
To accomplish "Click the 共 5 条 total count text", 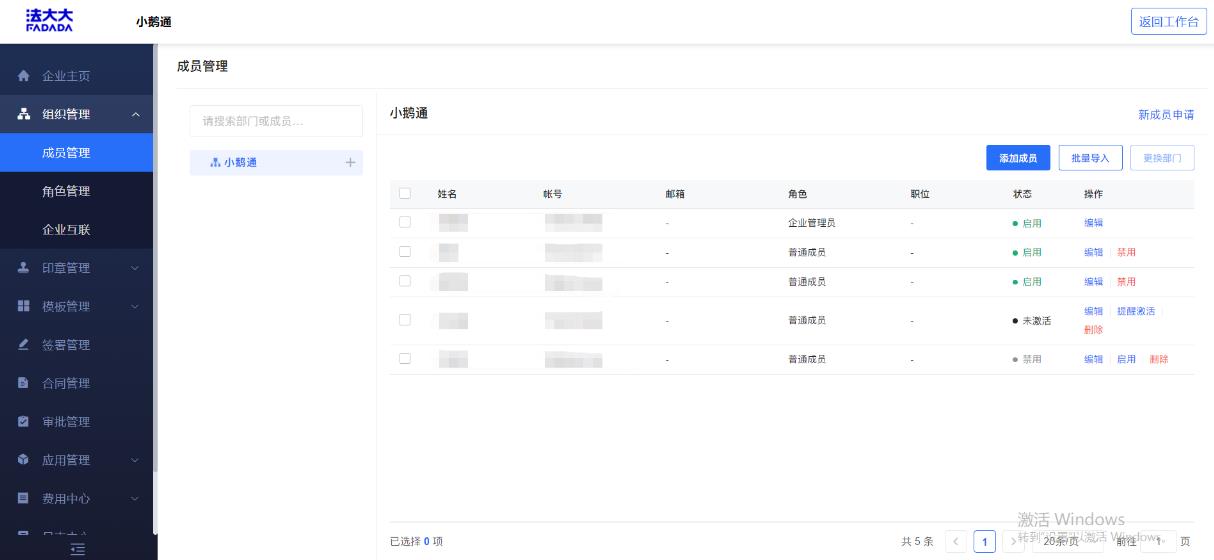I will [917, 541].
